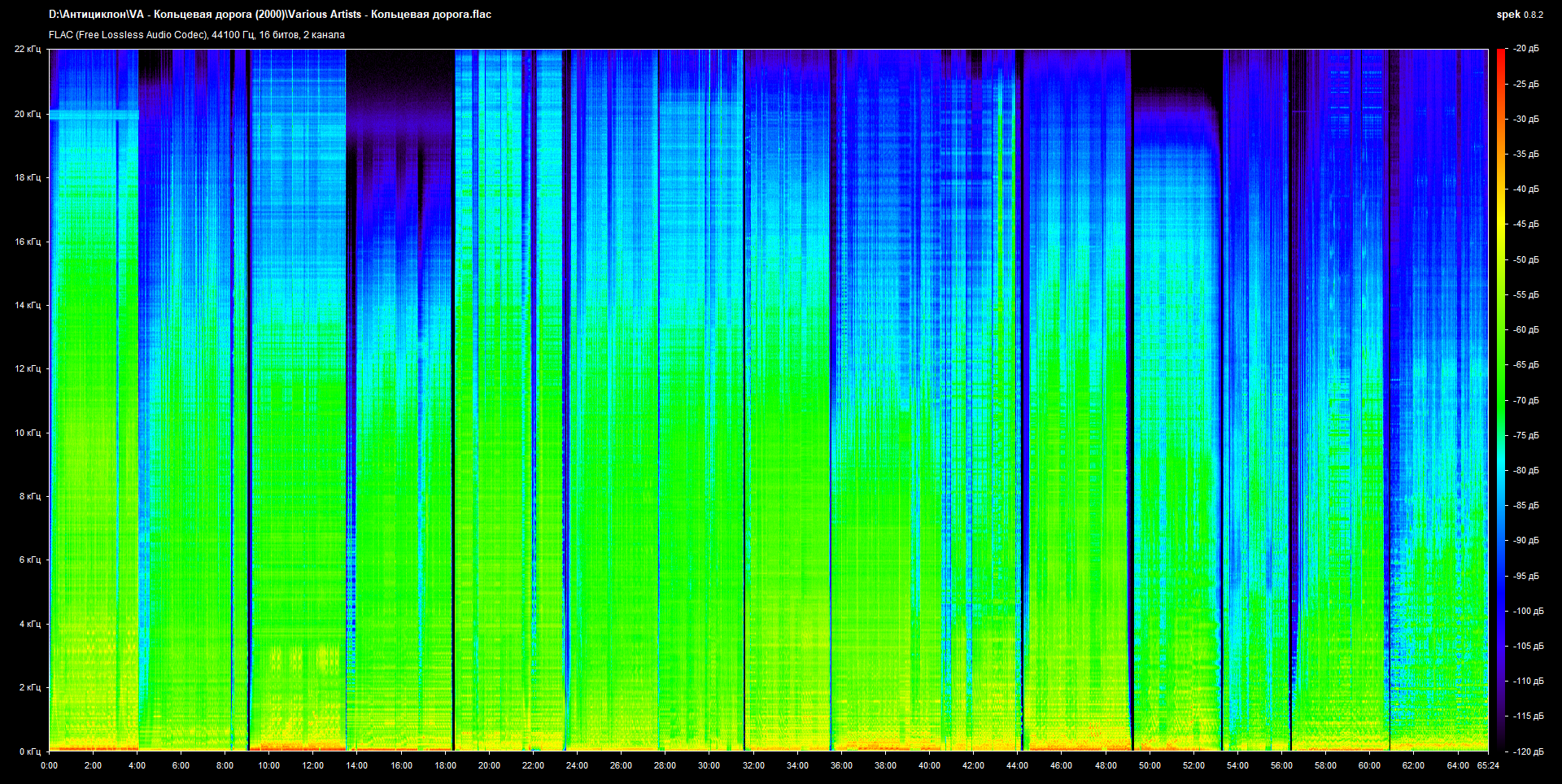Click the file path title text
Screen dimensions: 1562x784
click(x=269, y=14)
